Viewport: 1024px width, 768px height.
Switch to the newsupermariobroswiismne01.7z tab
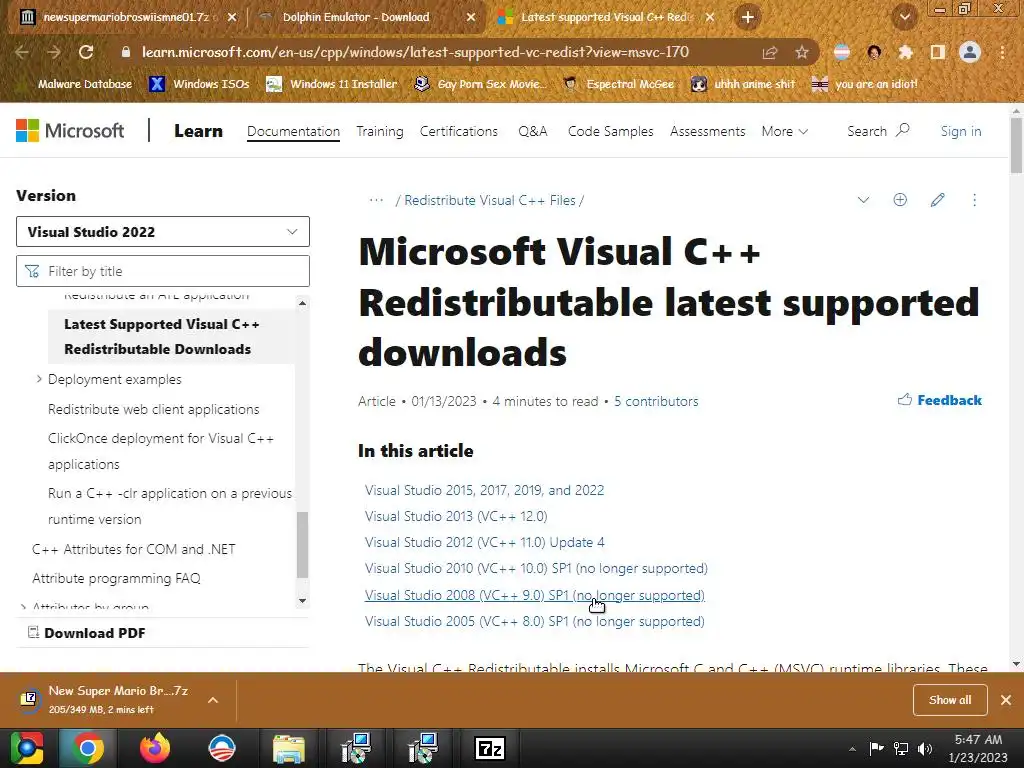[x=127, y=18]
